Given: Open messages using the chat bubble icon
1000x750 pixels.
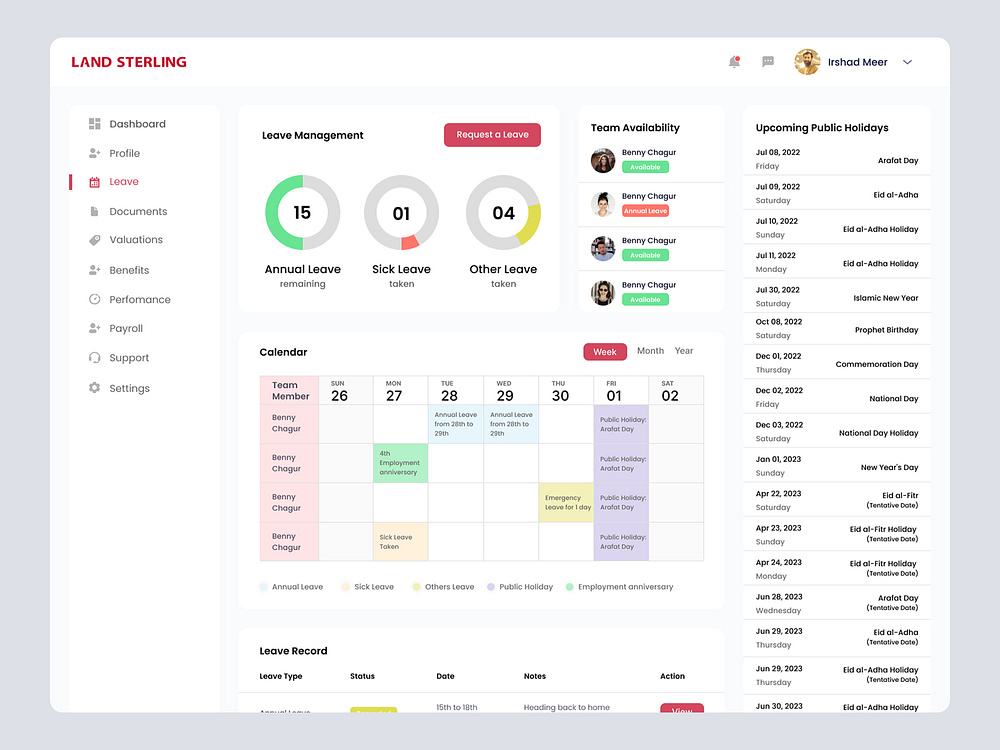Looking at the screenshot, I should [767, 61].
